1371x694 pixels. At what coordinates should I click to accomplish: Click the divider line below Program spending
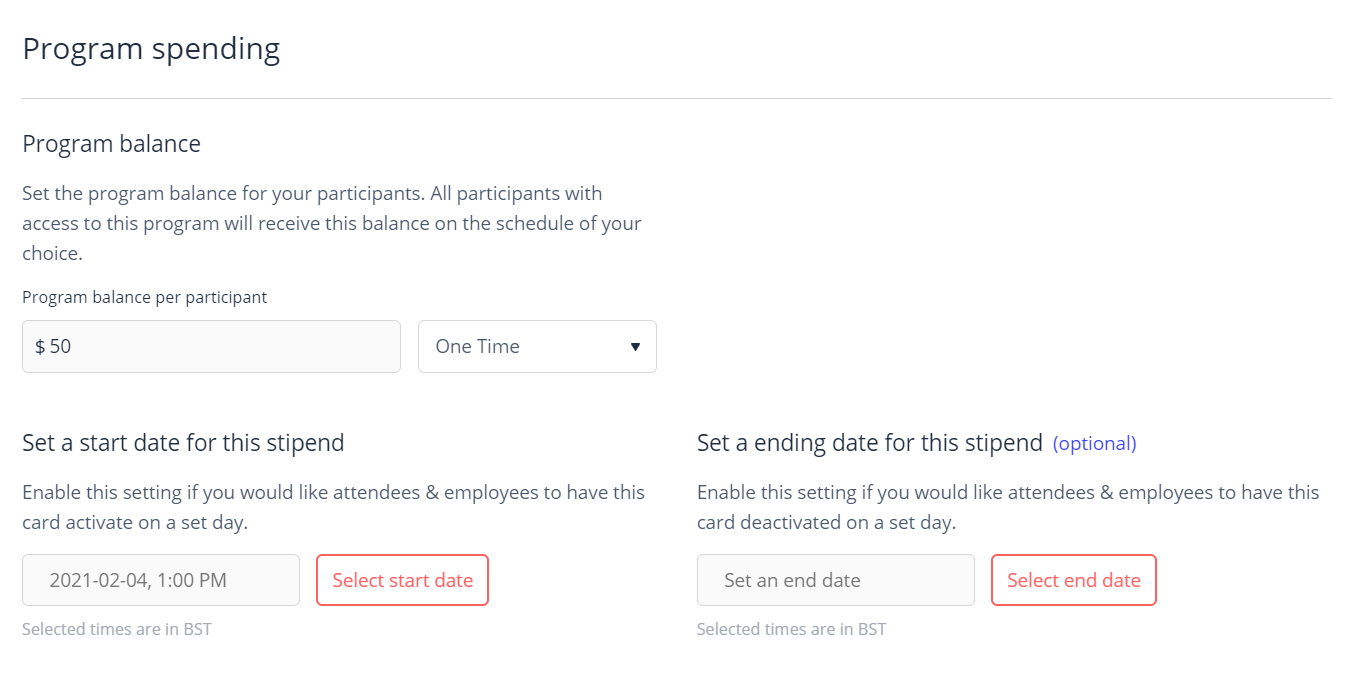pos(676,98)
